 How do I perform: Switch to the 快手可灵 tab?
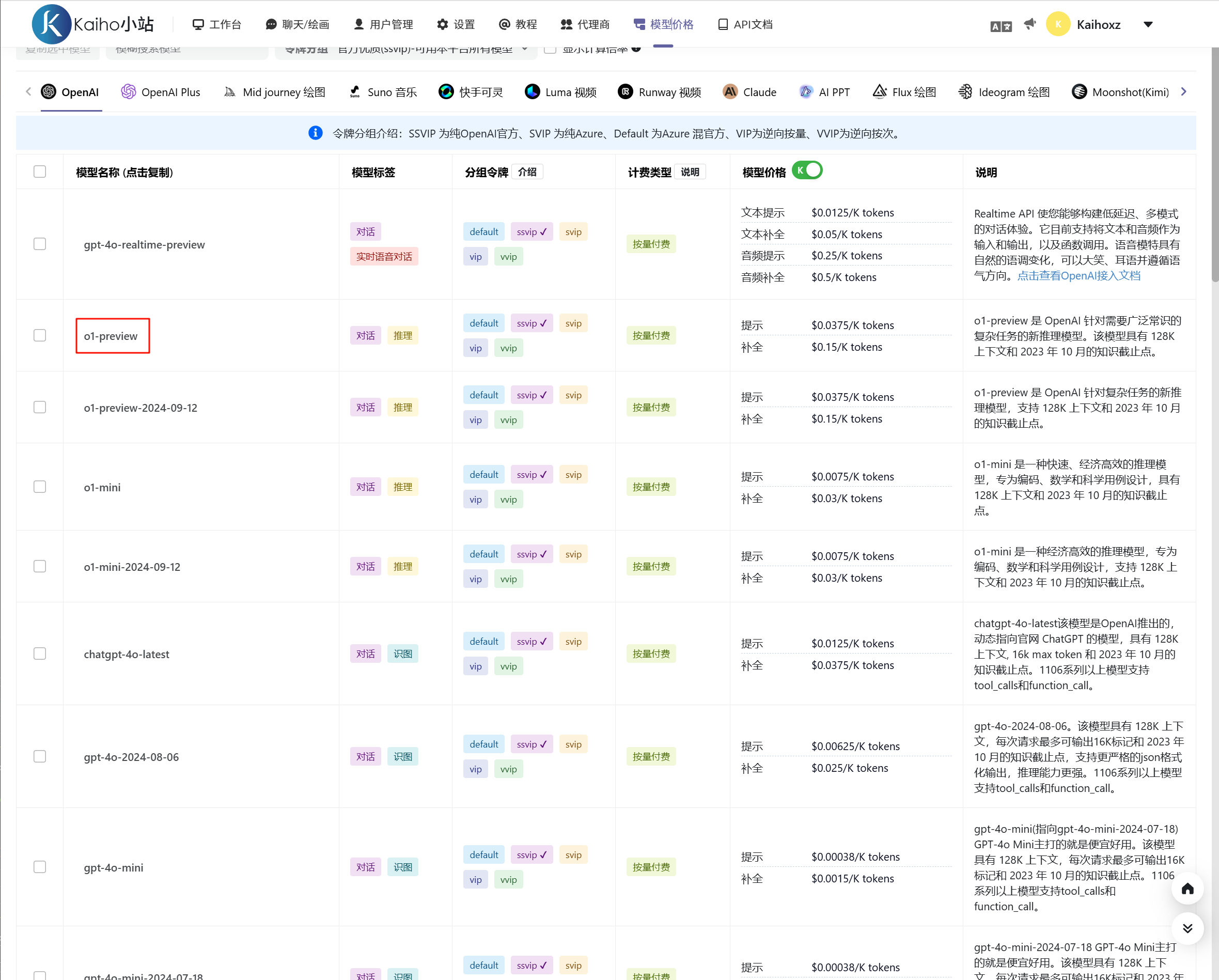pos(471,92)
